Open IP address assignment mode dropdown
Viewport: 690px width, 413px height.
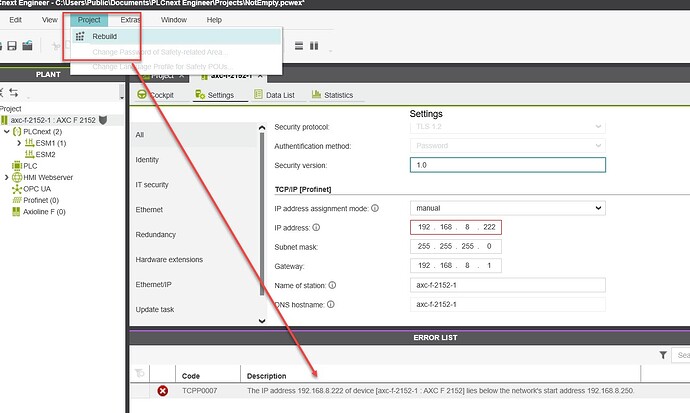pos(598,208)
